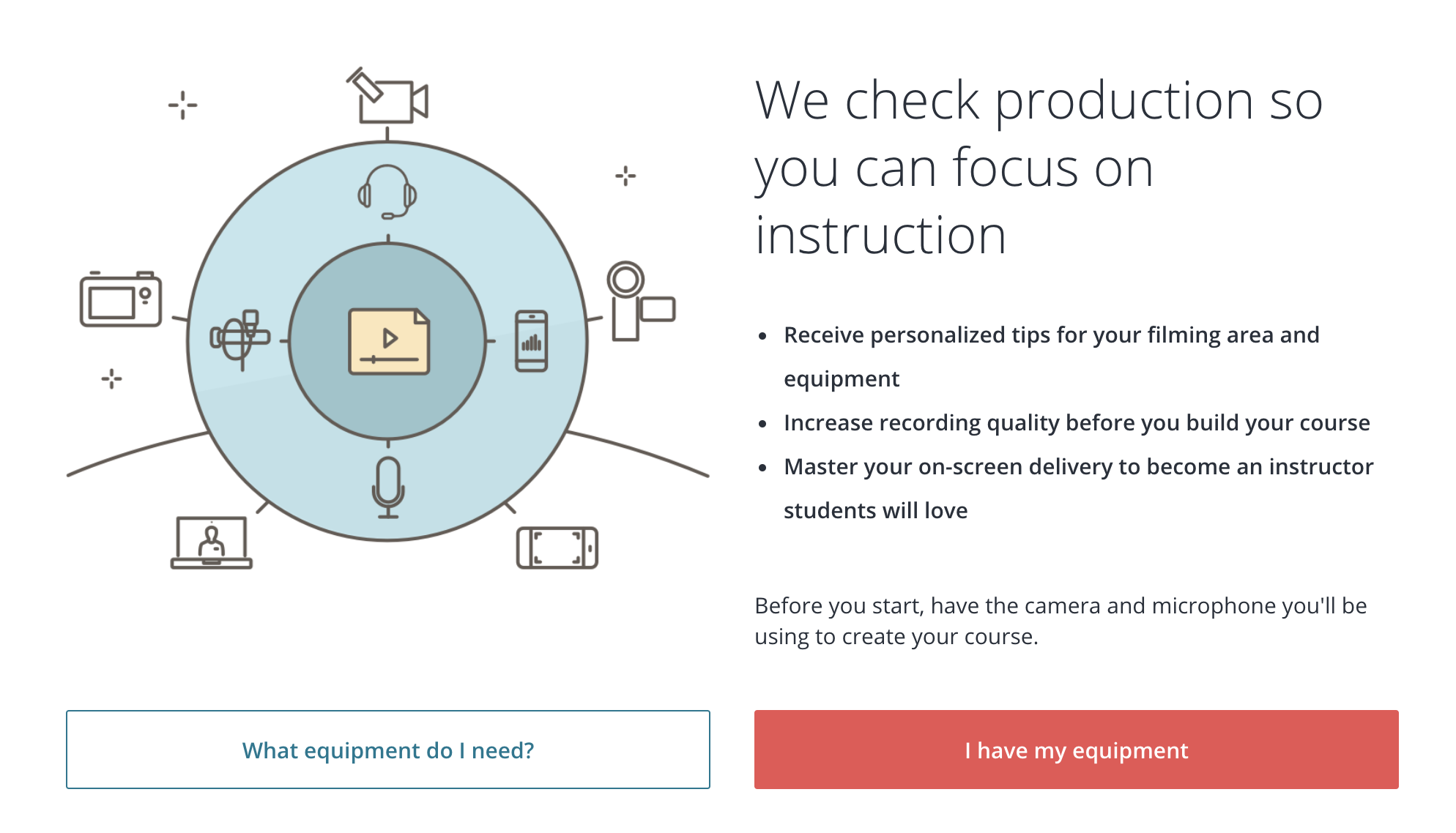Select the landscape phone camera icon
Viewport: 1456px width, 833px height.
click(557, 548)
